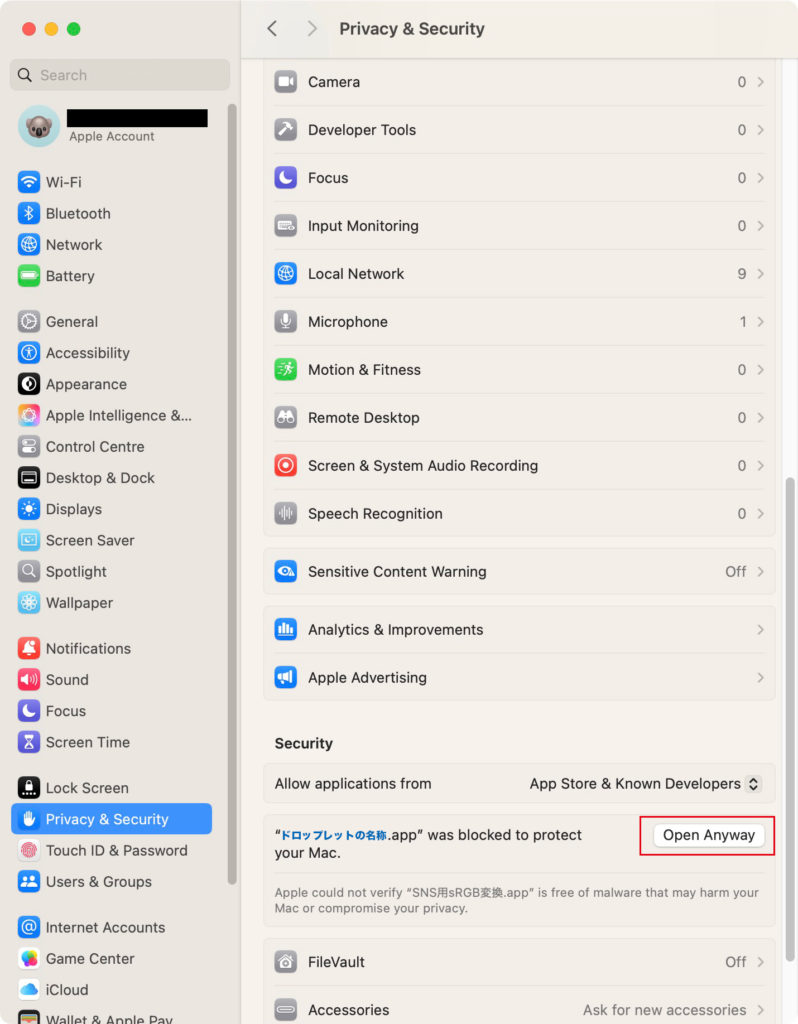Expand the Sensitive Content Warning row chevron
This screenshot has height=1024, width=798.
pyautogui.click(x=761, y=571)
